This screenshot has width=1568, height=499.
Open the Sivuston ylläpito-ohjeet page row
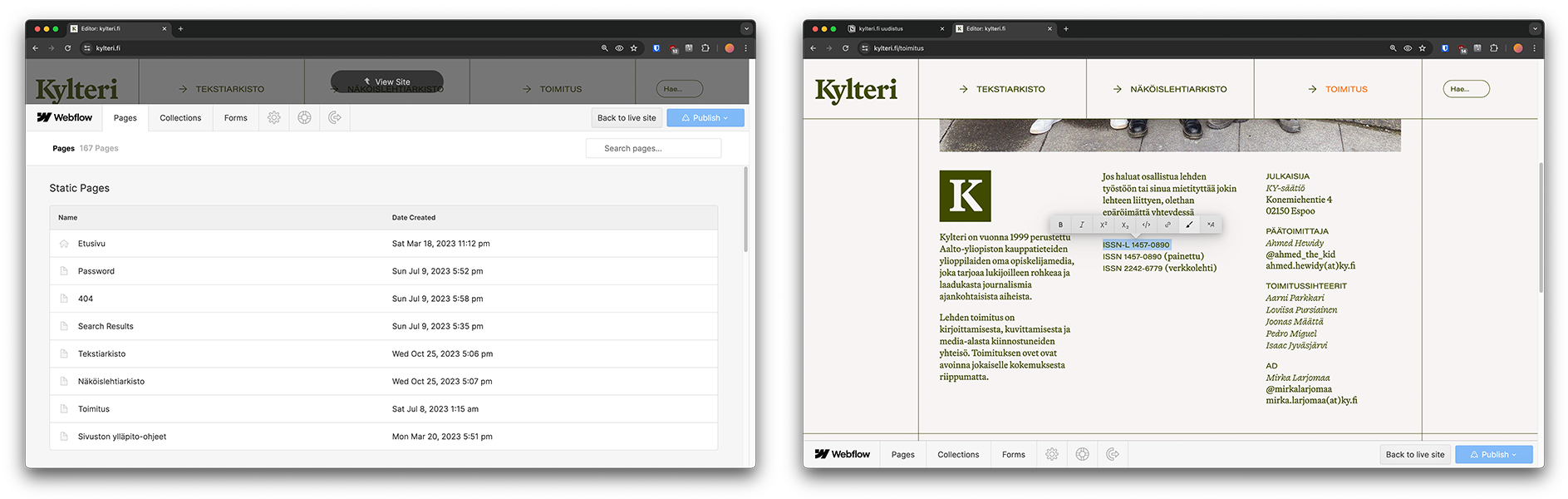384,437
